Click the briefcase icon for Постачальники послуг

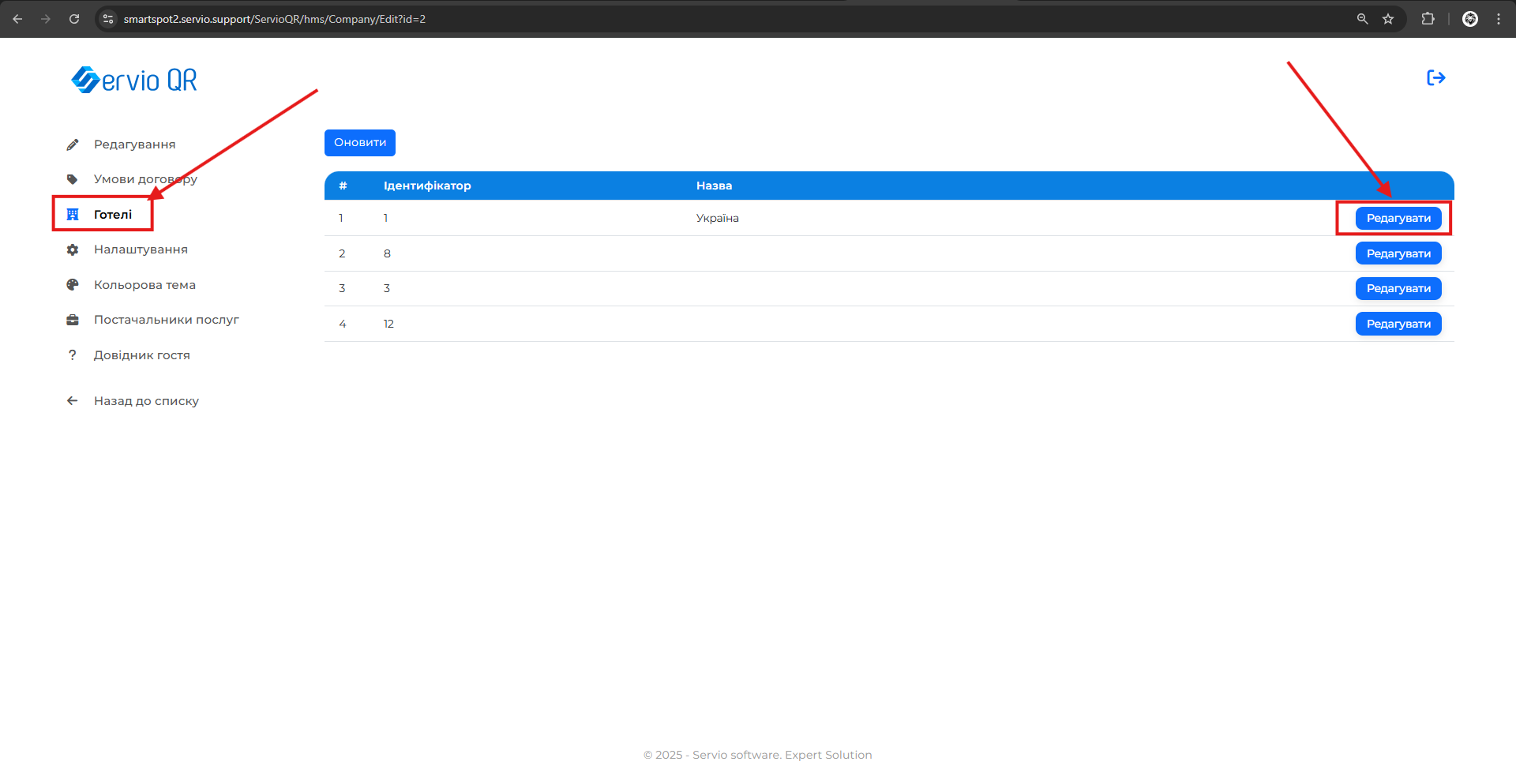[x=73, y=320]
